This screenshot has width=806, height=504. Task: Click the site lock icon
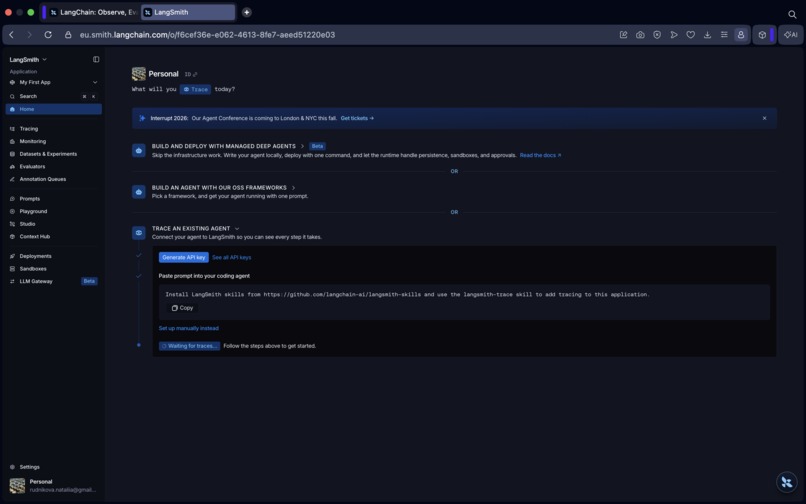[68, 35]
